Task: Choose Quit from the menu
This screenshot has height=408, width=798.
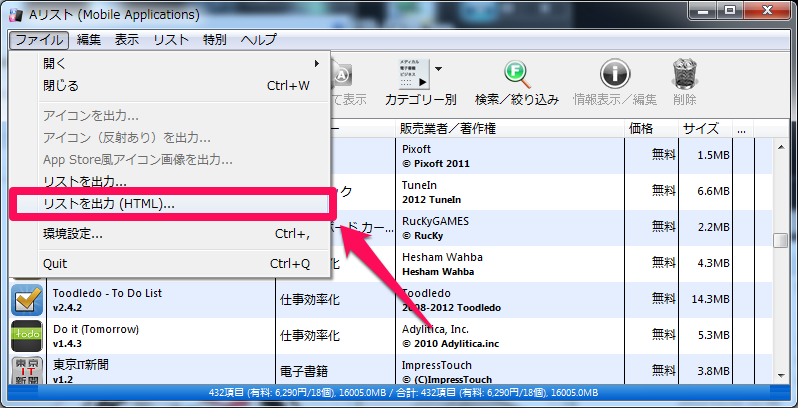Action: point(170,264)
